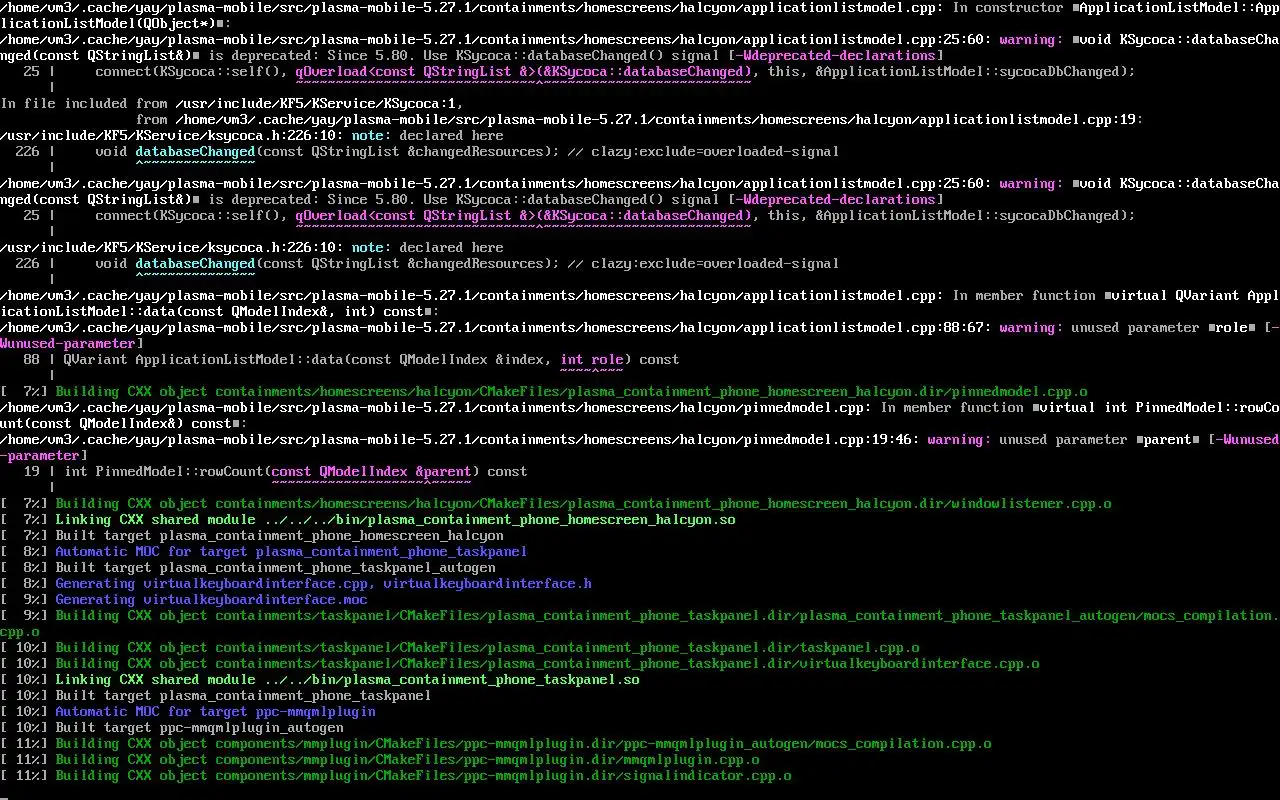Click 'unused parameter' warning for role
The width and height of the screenshot is (1280, 800).
point(1135,328)
